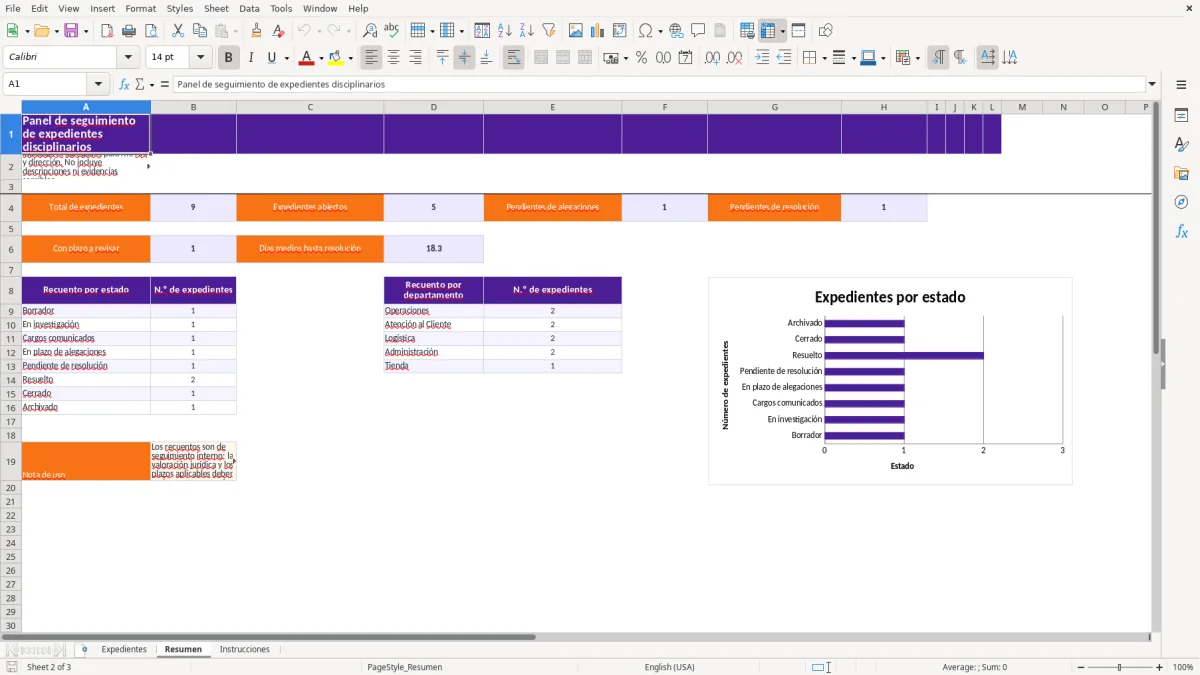
Task: Clear direct formatting
Action: point(278,31)
